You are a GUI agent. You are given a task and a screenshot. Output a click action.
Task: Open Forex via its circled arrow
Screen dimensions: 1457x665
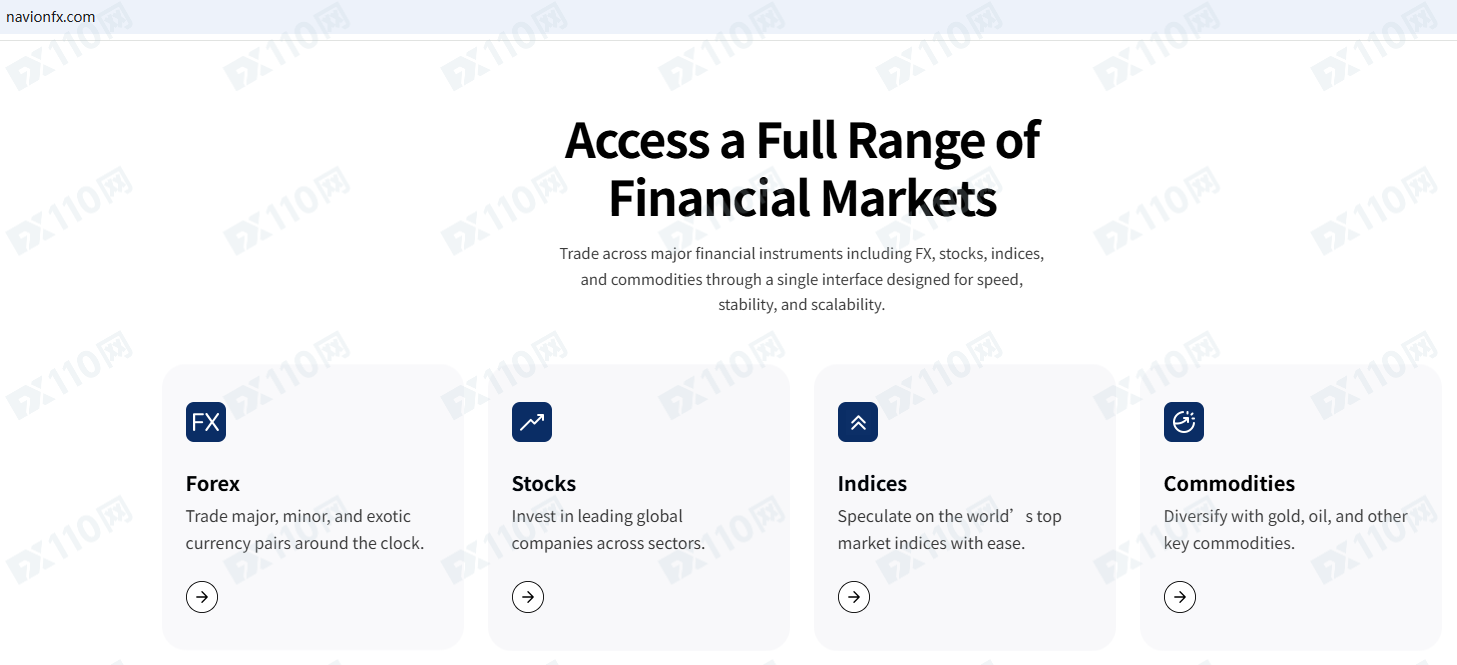(202, 597)
